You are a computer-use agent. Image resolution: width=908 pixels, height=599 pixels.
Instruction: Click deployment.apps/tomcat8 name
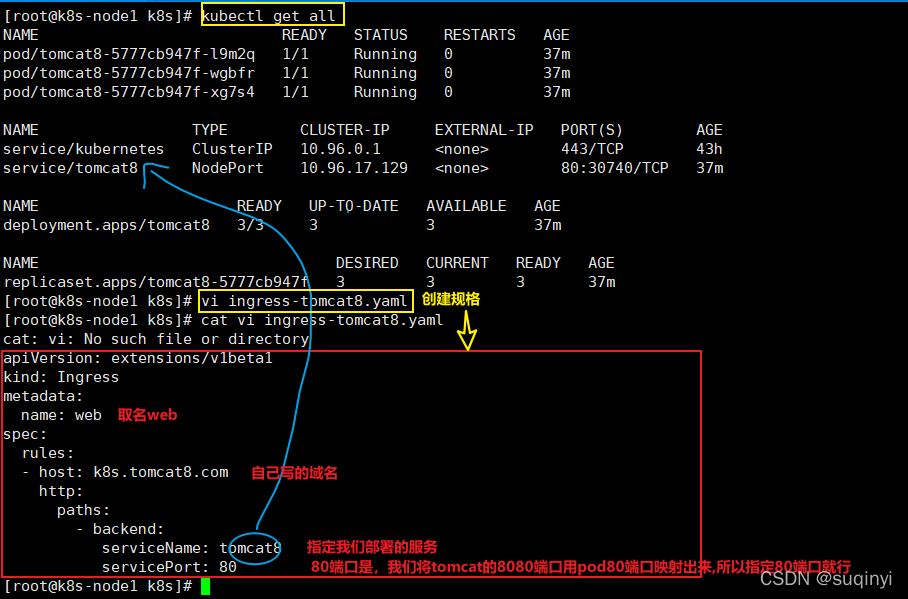click(x=107, y=225)
